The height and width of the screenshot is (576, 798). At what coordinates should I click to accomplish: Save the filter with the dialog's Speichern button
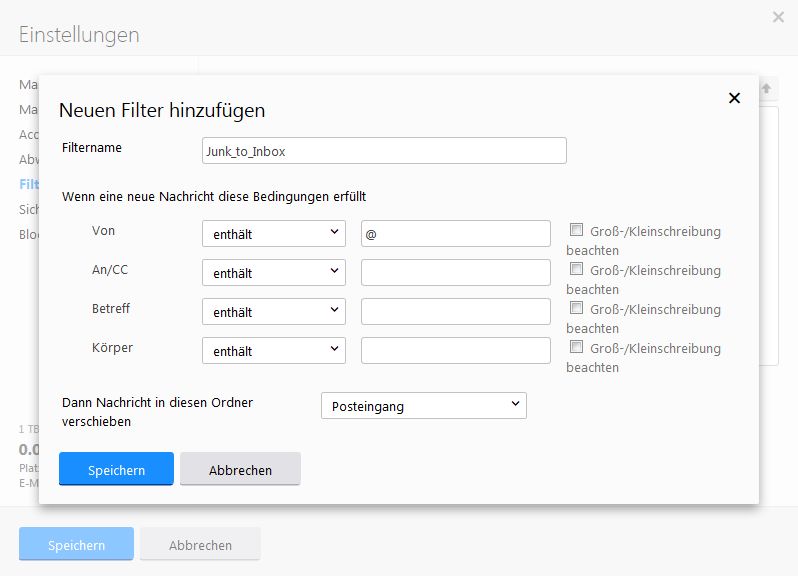pyautogui.click(x=116, y=469)
